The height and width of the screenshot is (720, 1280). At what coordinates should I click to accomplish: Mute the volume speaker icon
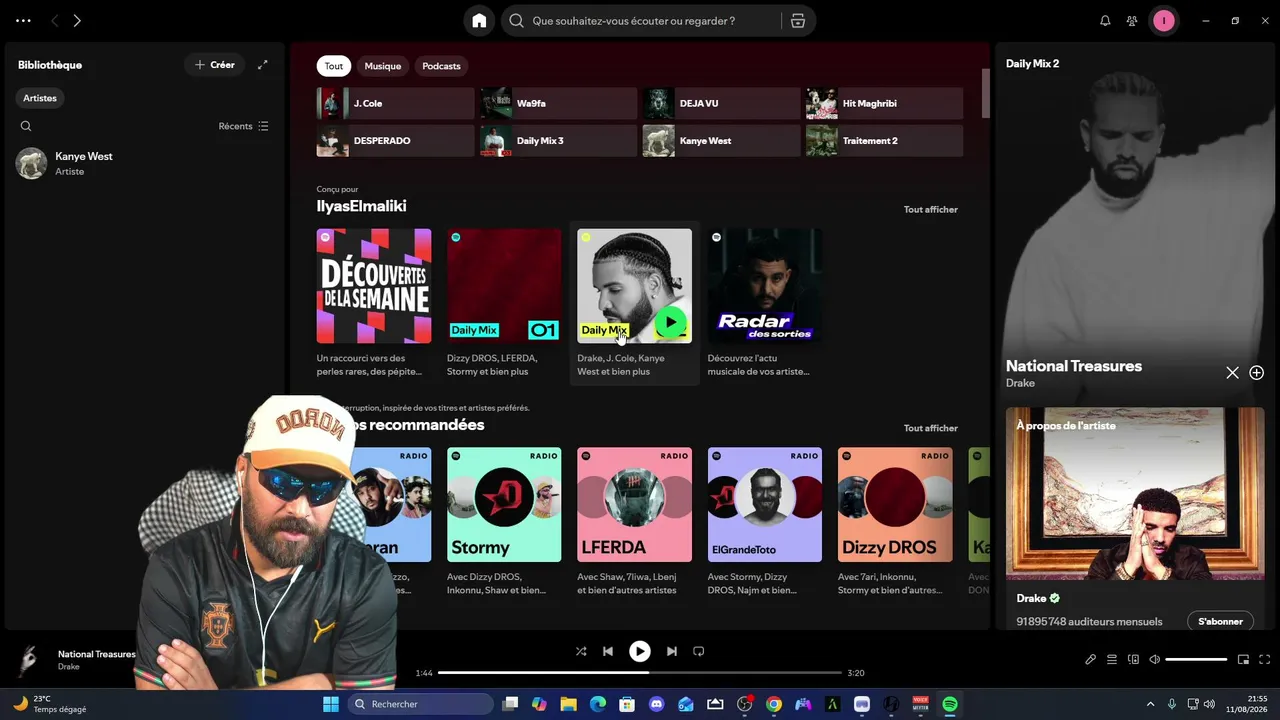[x=1154, y=660]
